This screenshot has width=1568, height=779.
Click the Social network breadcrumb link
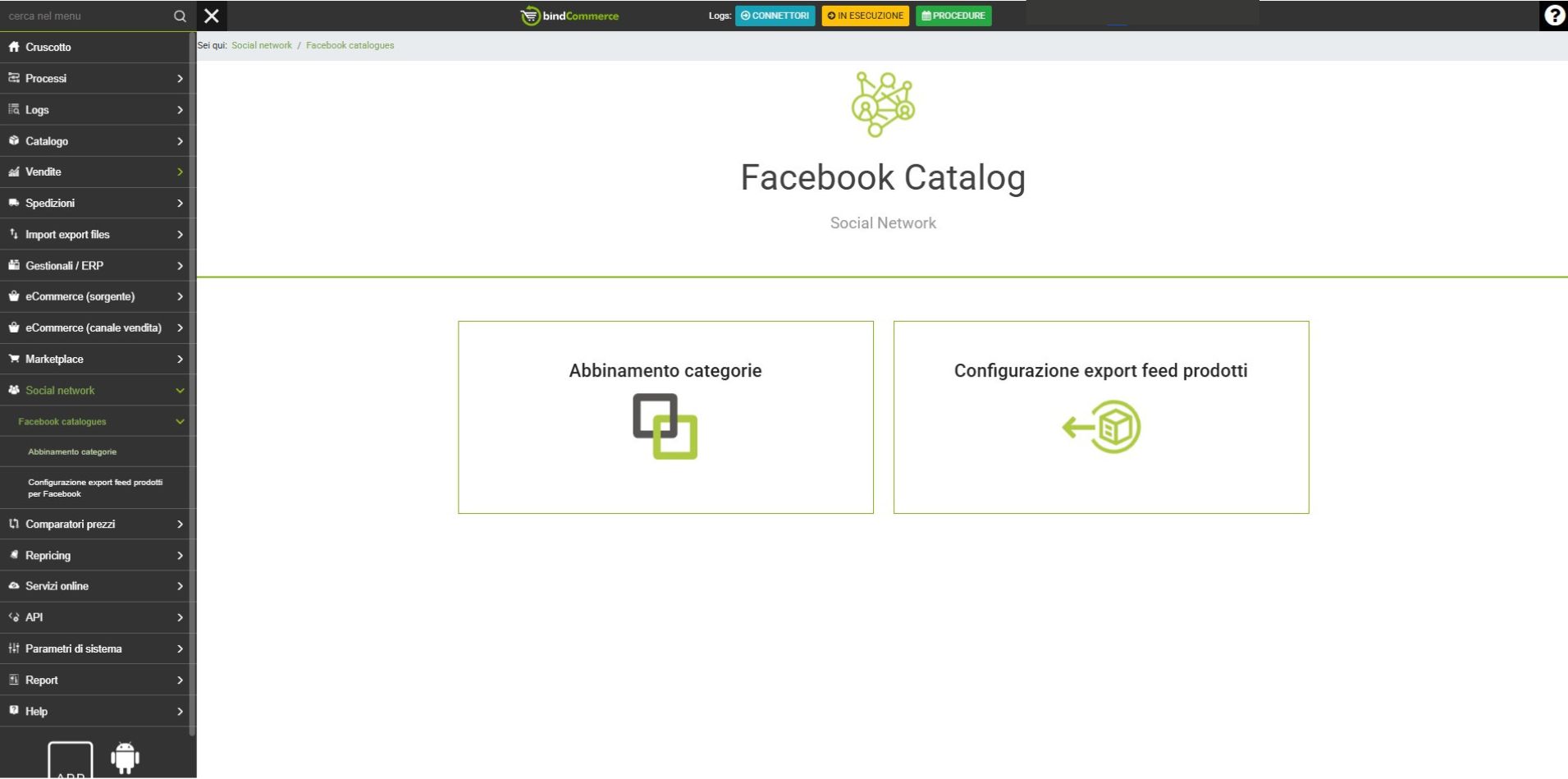pyautogui.click(x=261, y=45)
